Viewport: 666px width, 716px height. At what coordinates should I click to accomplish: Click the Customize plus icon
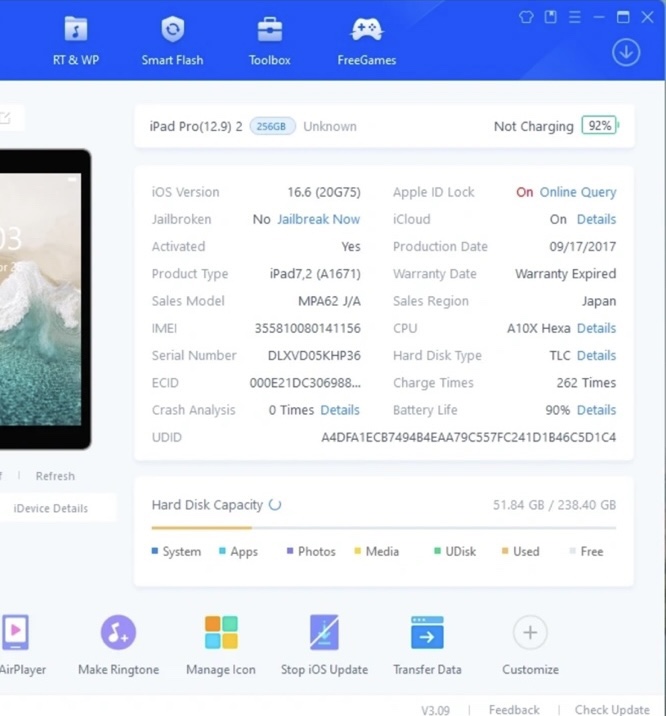click(530, 632)
